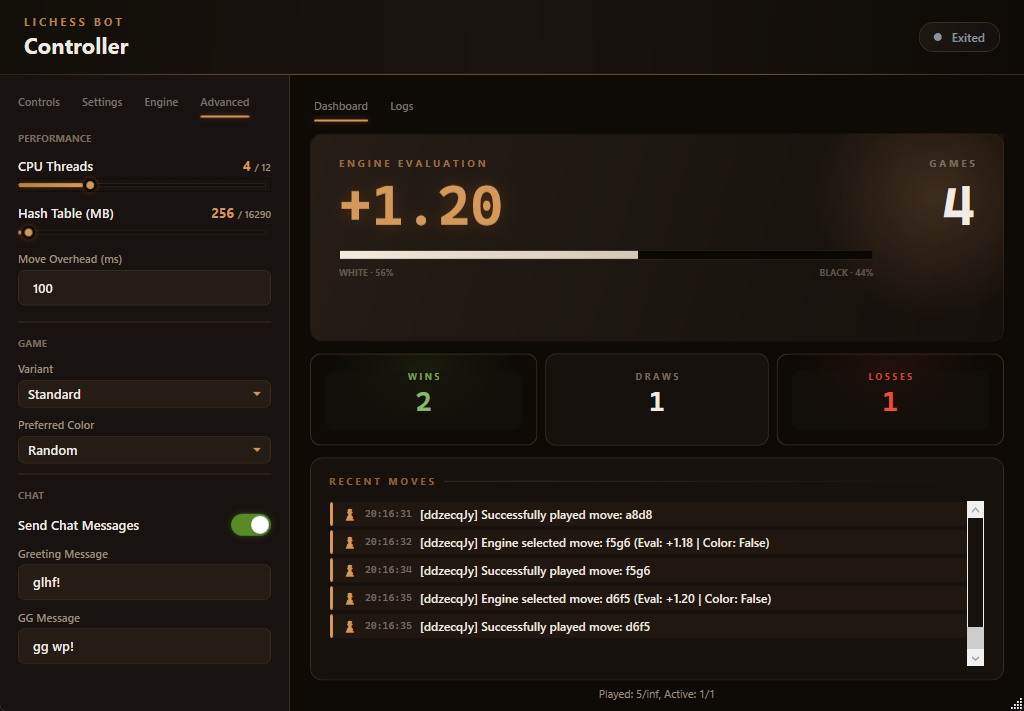1024x711 pixels.
Task: Click the CPU Threads slider handle
Action: [90, 185]
